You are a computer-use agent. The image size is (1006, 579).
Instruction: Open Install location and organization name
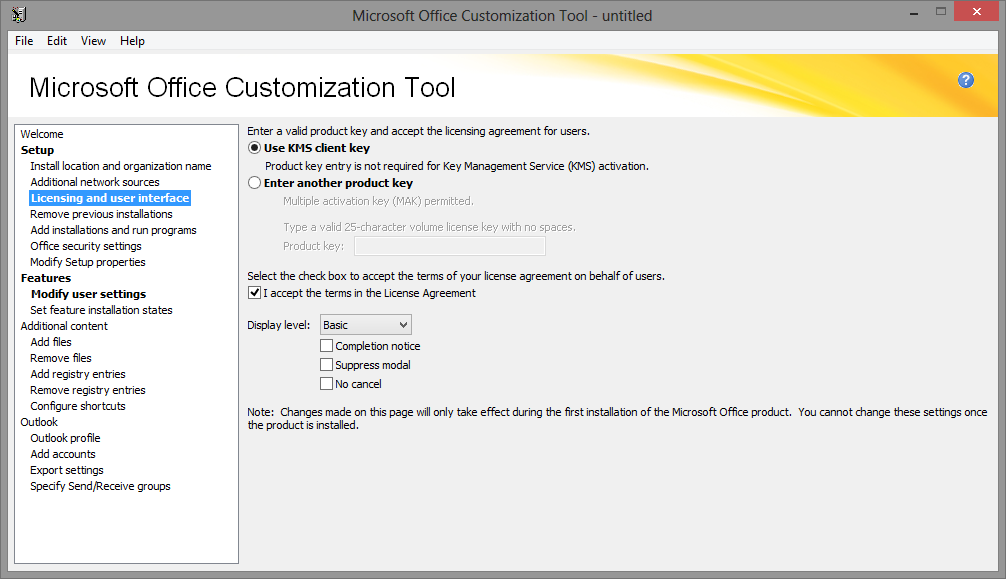pos(121,166)
